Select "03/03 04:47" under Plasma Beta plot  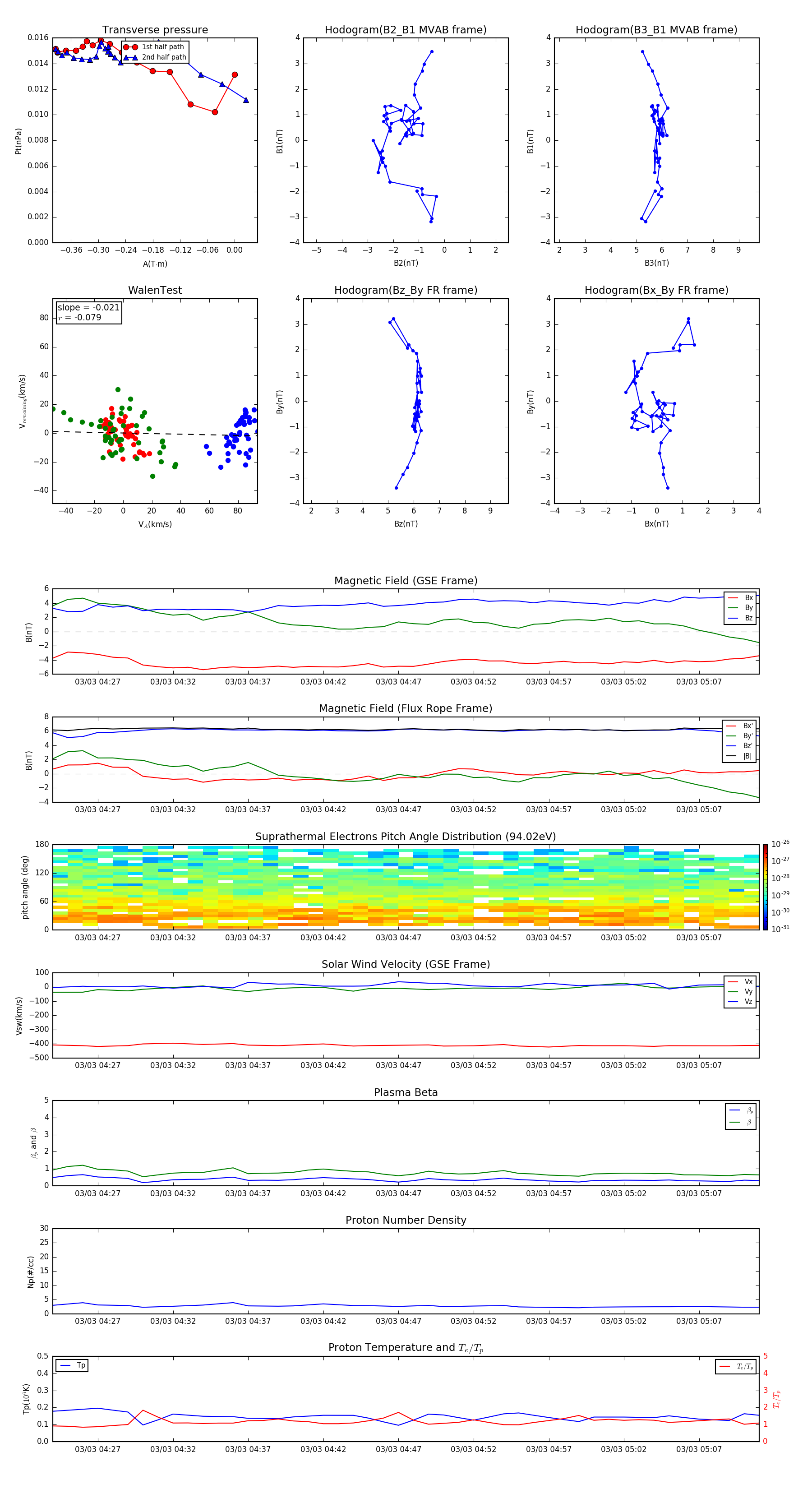[398, 1193]
